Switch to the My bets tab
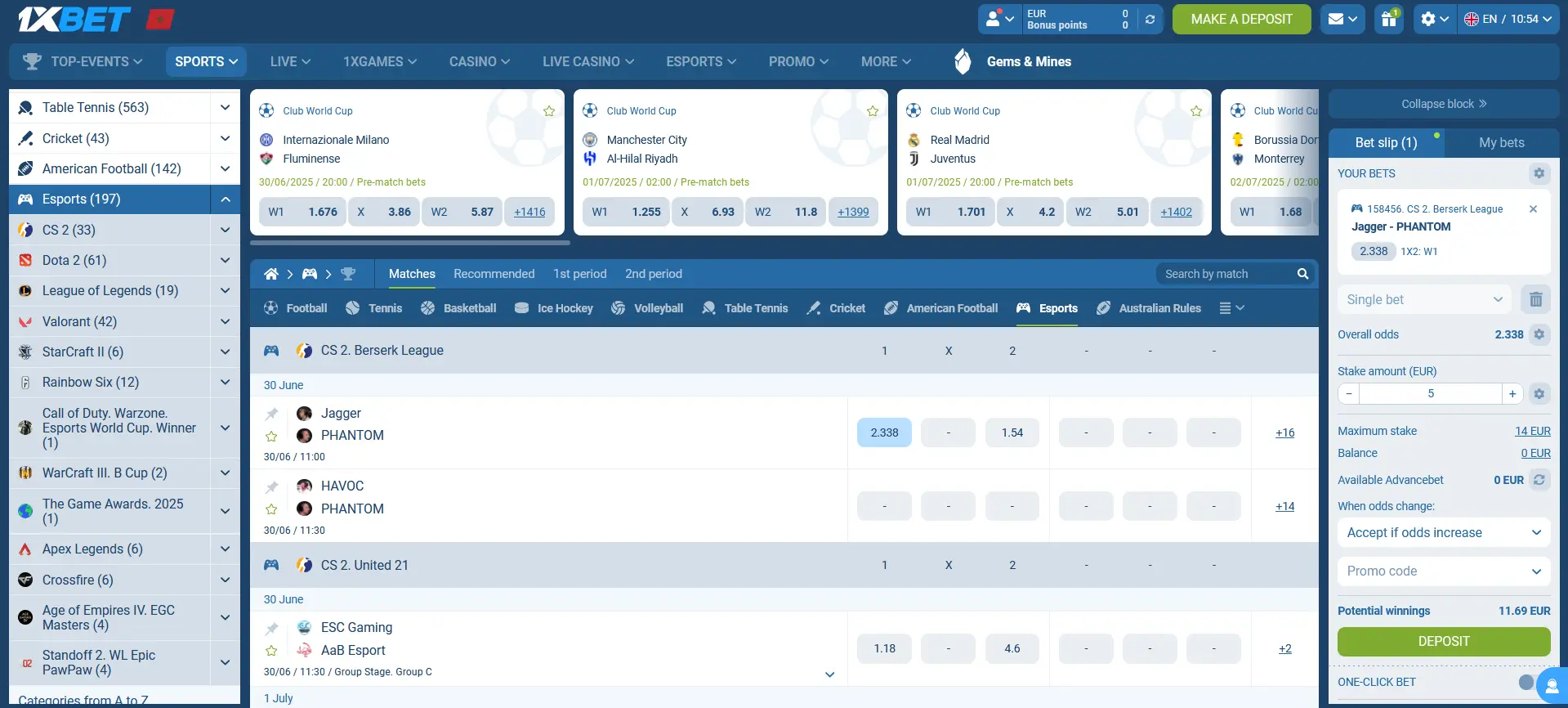This screenshot has height=708, width=1568. point(1501,142)
